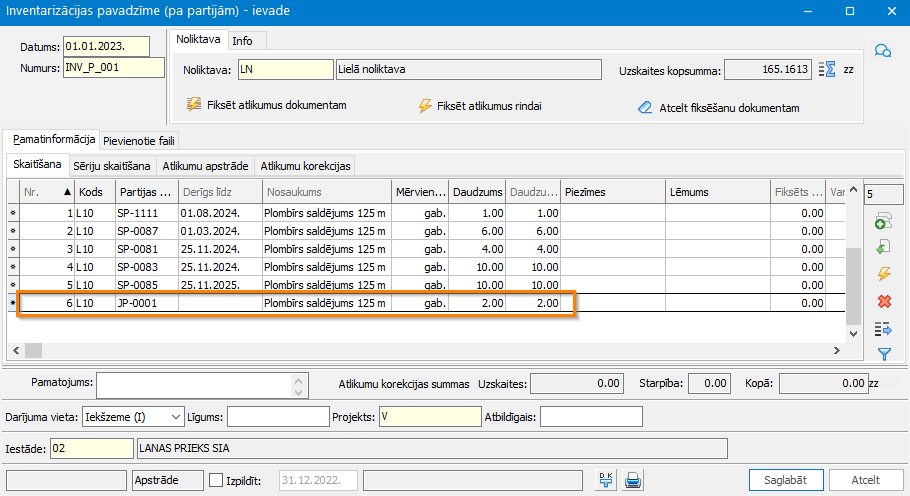Image resolution: width=910 pixels, height=496 pixels.
Task: Click the horizontal scroll left arrow
Action: 16,350
